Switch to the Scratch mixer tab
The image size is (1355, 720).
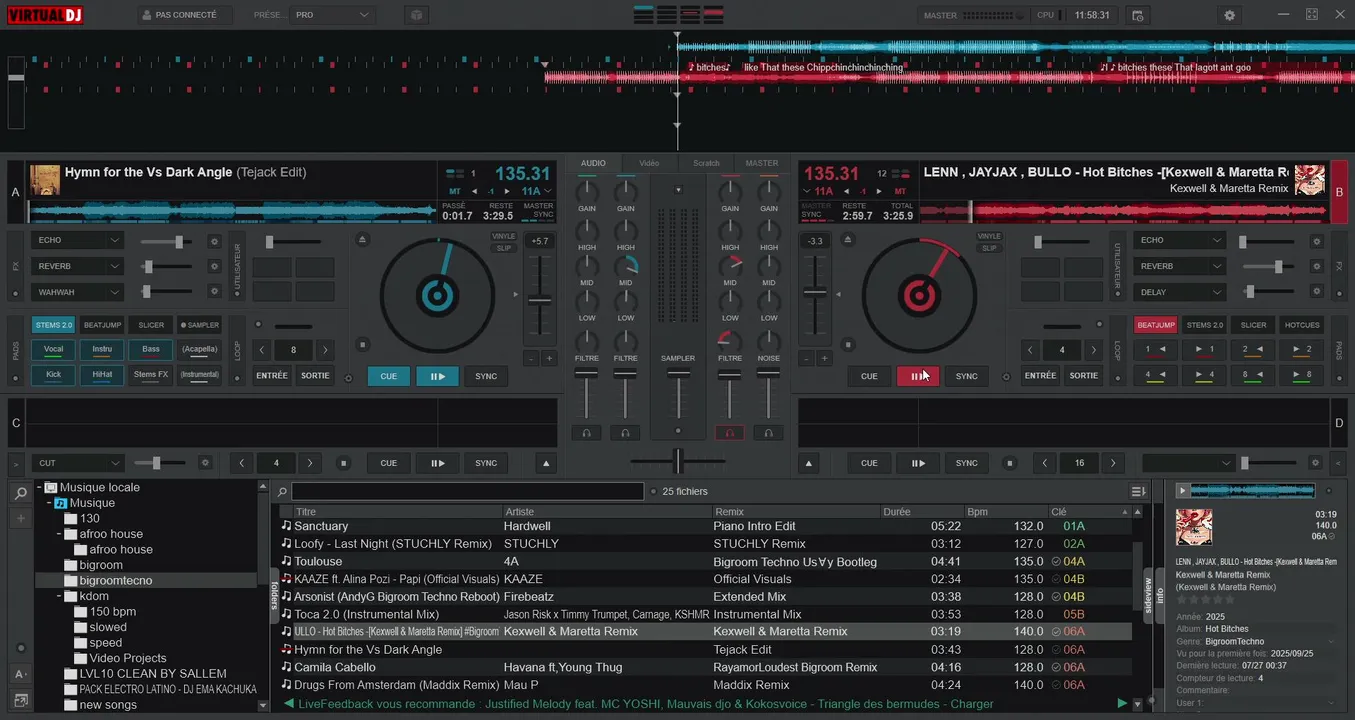[706, 163]
